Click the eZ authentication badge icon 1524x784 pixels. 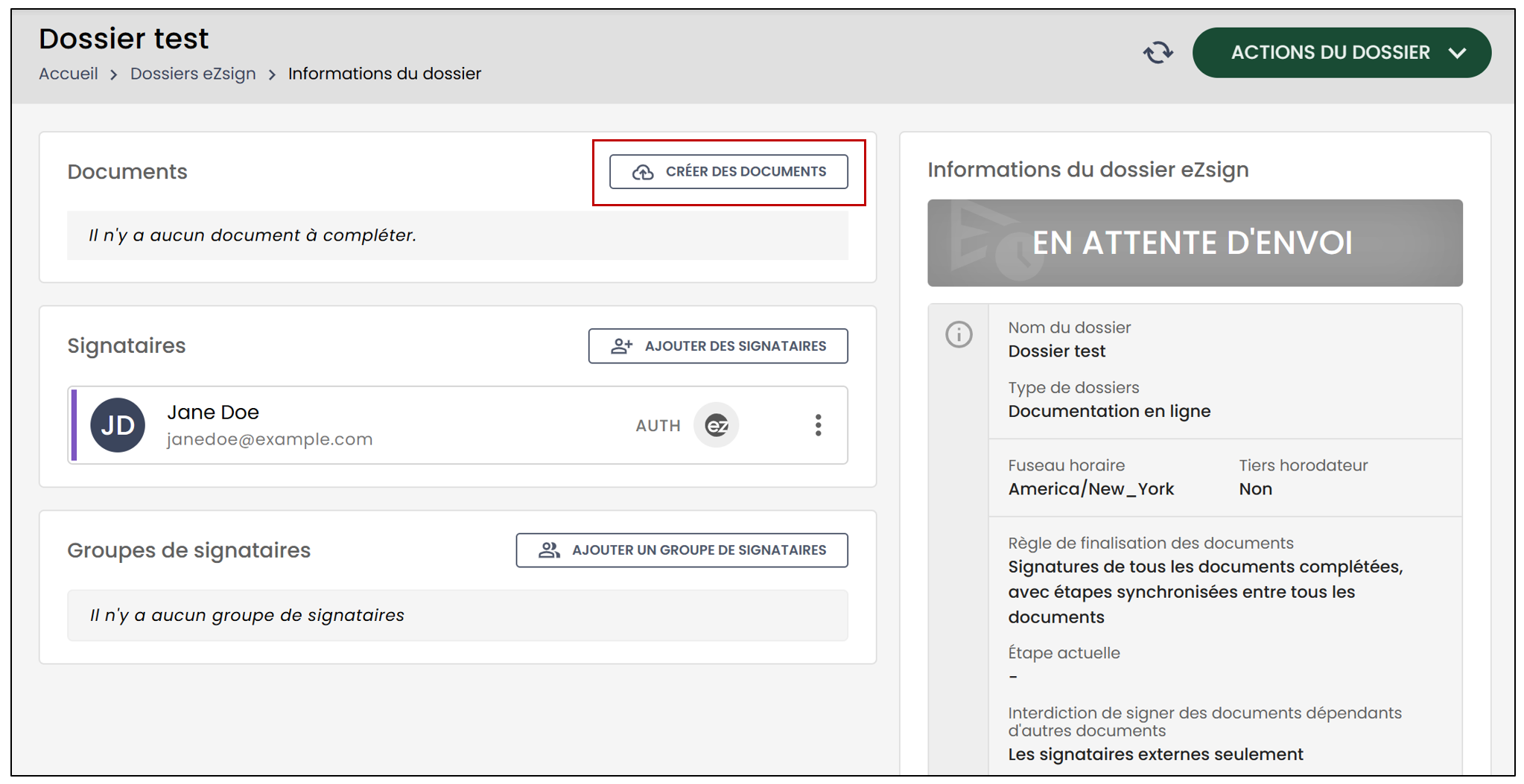[717, 425]
